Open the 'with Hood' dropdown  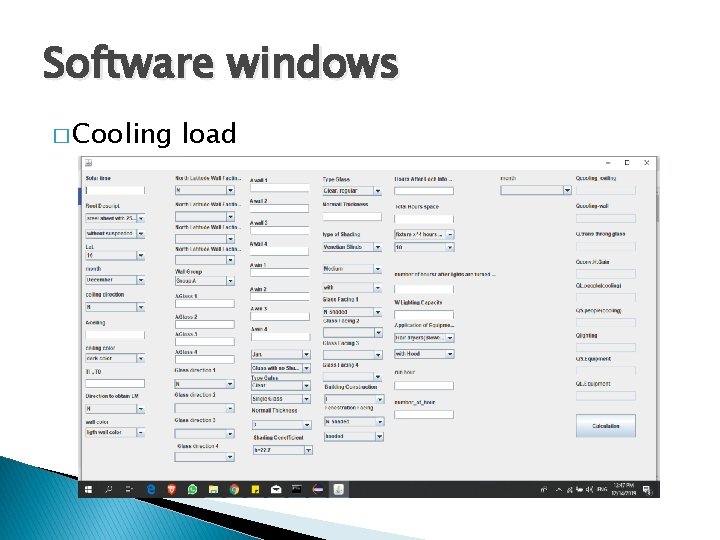pyautogui.click(x=424, y=354)
